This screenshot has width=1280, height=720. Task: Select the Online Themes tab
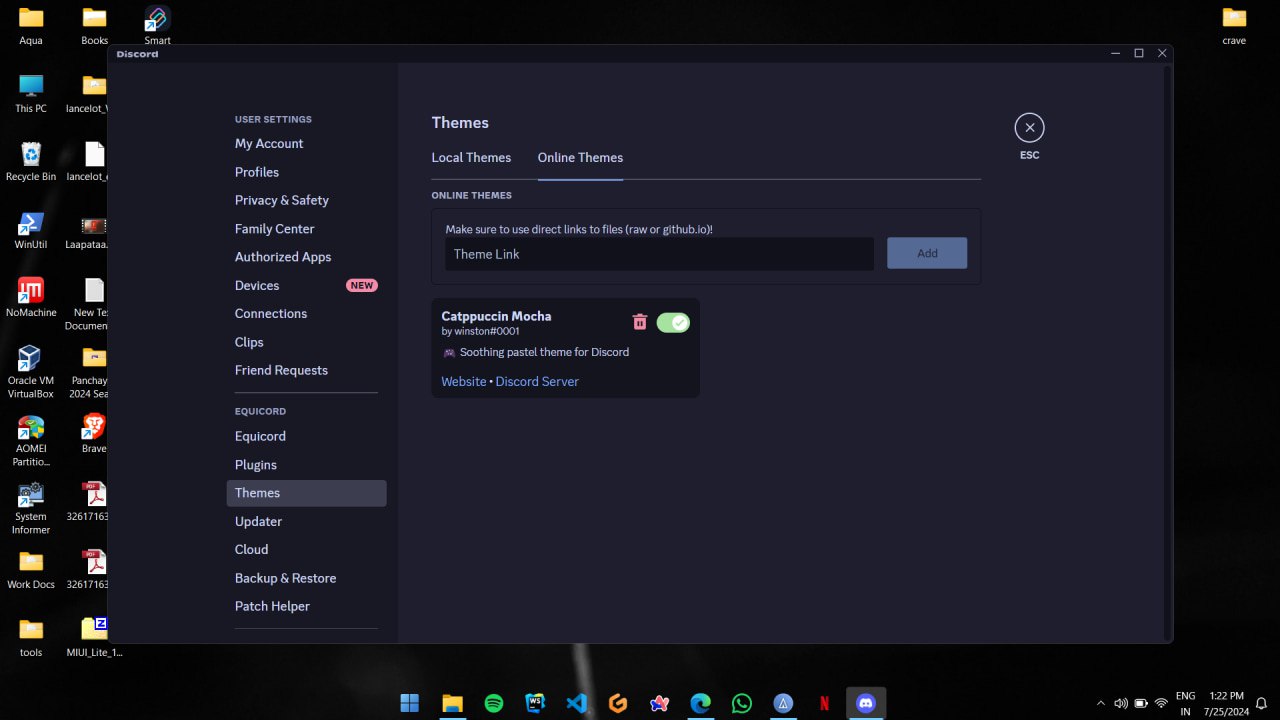click(x=580, y=158)
